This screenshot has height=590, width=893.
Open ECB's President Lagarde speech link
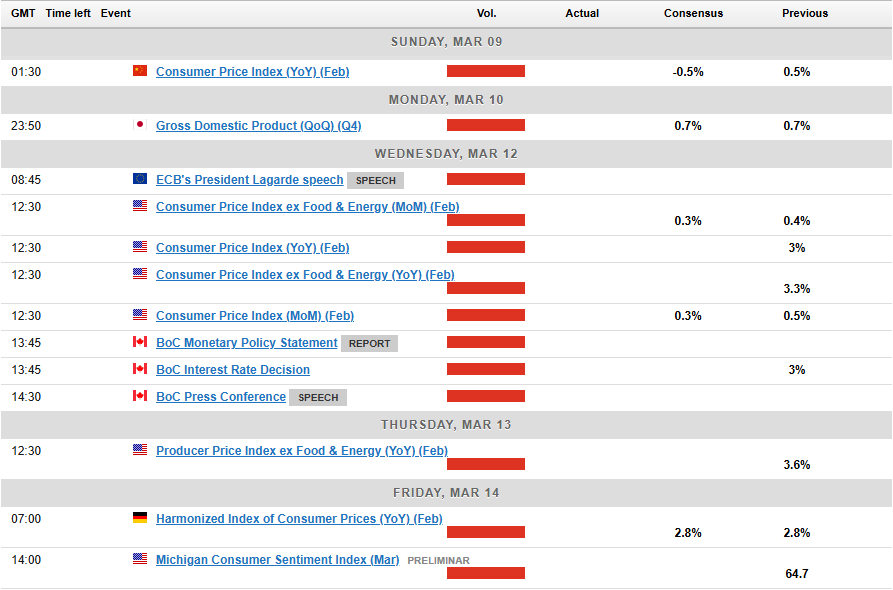click(249, 180)
